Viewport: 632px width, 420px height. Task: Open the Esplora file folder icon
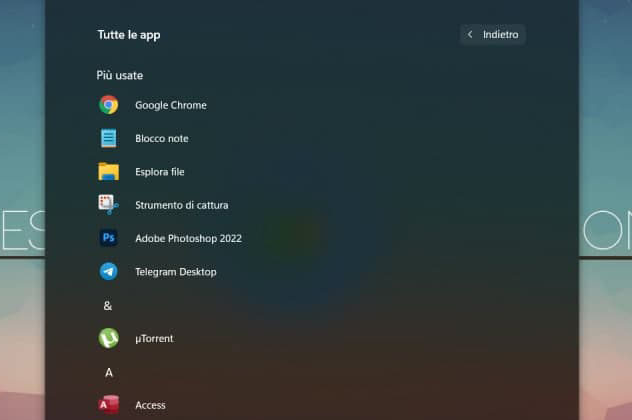click(108, 171)
